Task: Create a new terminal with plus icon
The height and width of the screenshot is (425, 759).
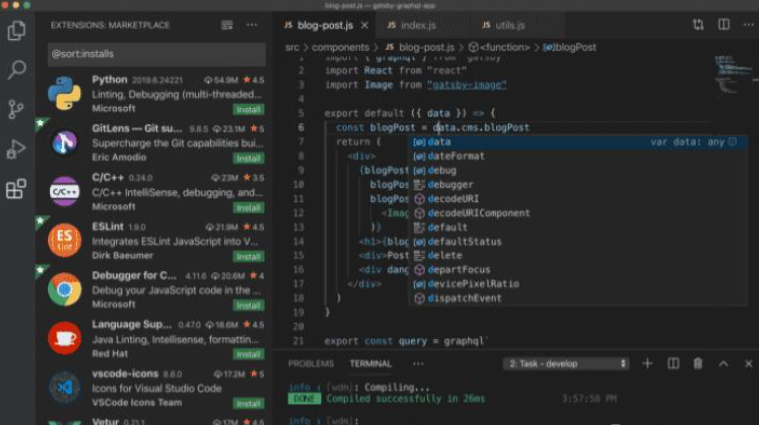Action: click(x=647, y=364)
